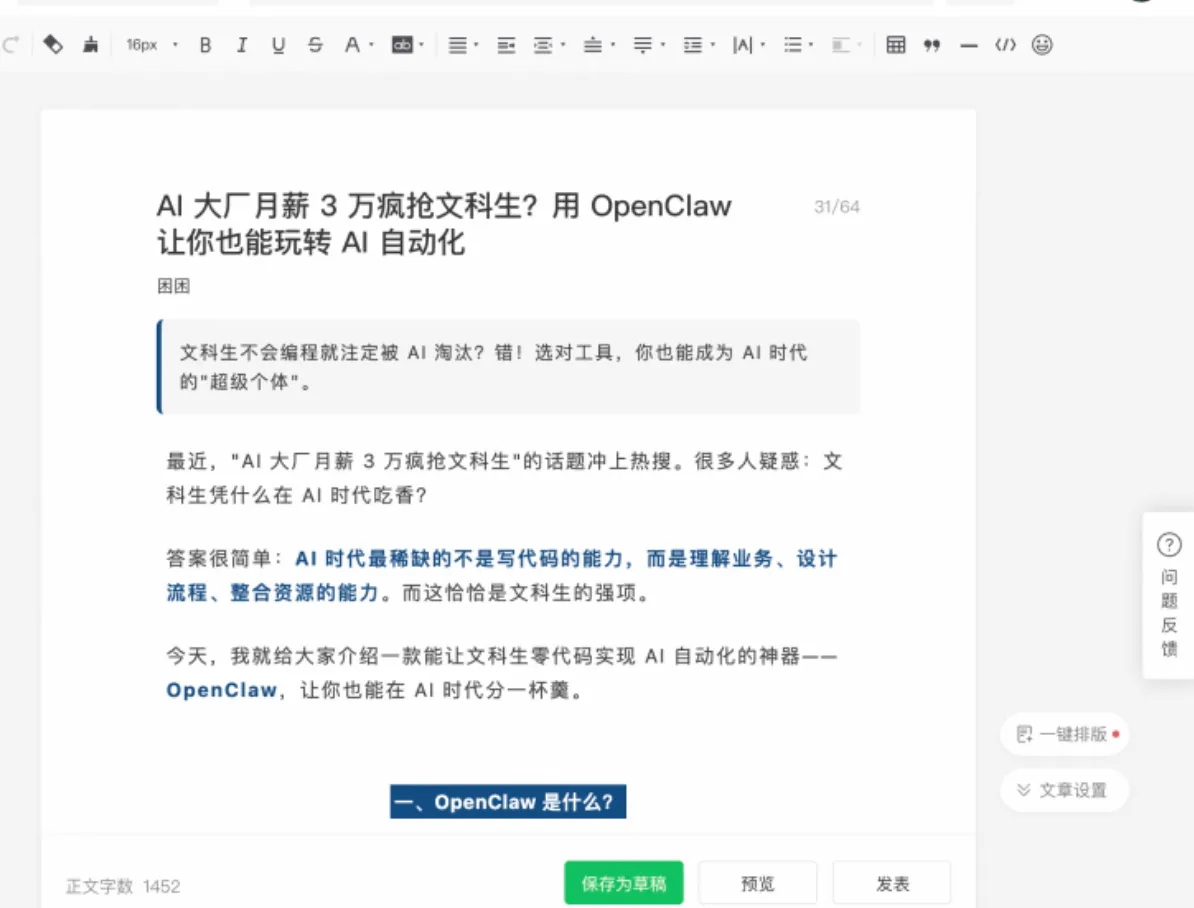The width and height of the screenshot is (1194, 908).
Task: Toggle strikethrough formatting
Action: [314, 45]
